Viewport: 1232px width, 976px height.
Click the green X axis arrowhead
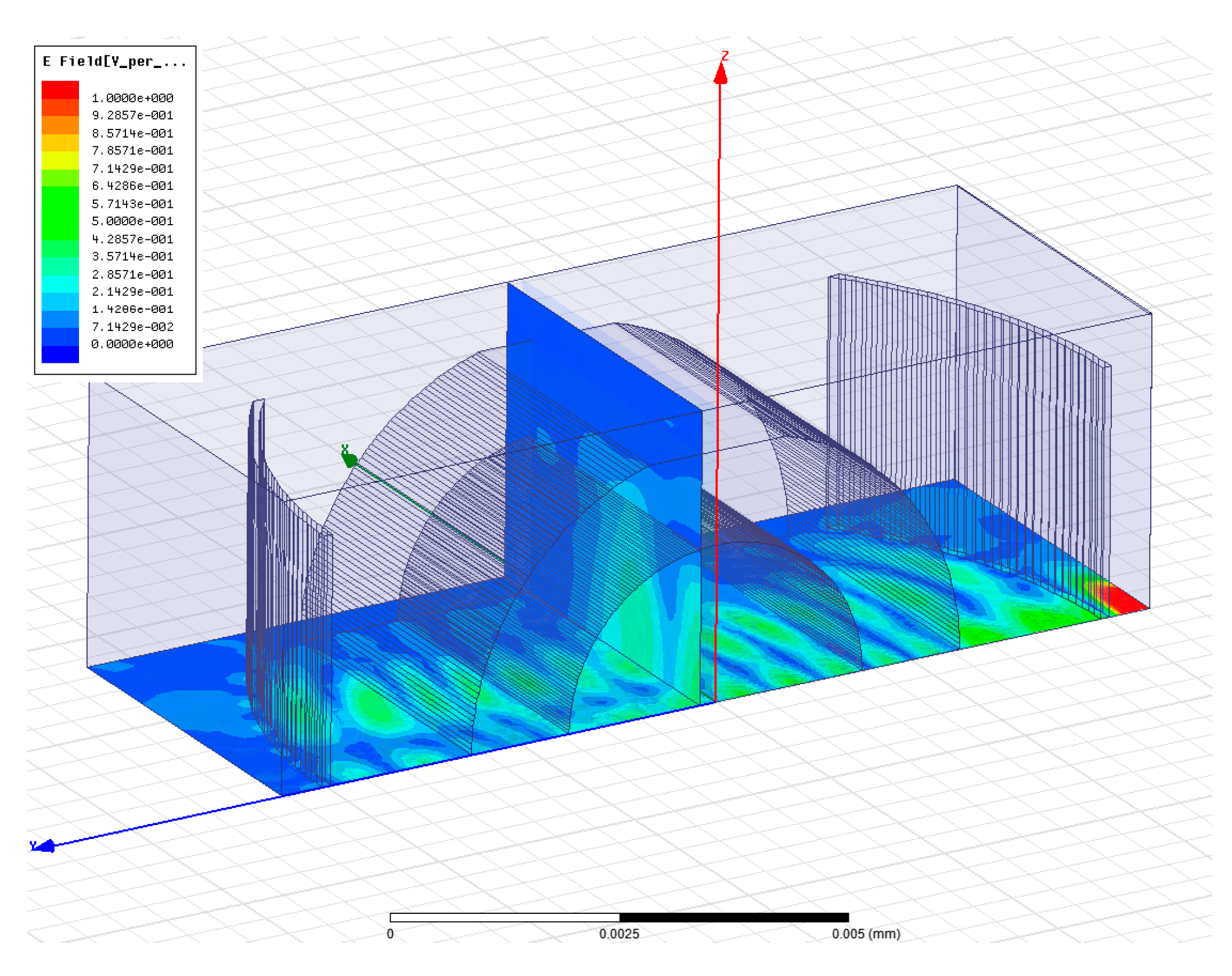pyautogui.click(x=350, y=460)
